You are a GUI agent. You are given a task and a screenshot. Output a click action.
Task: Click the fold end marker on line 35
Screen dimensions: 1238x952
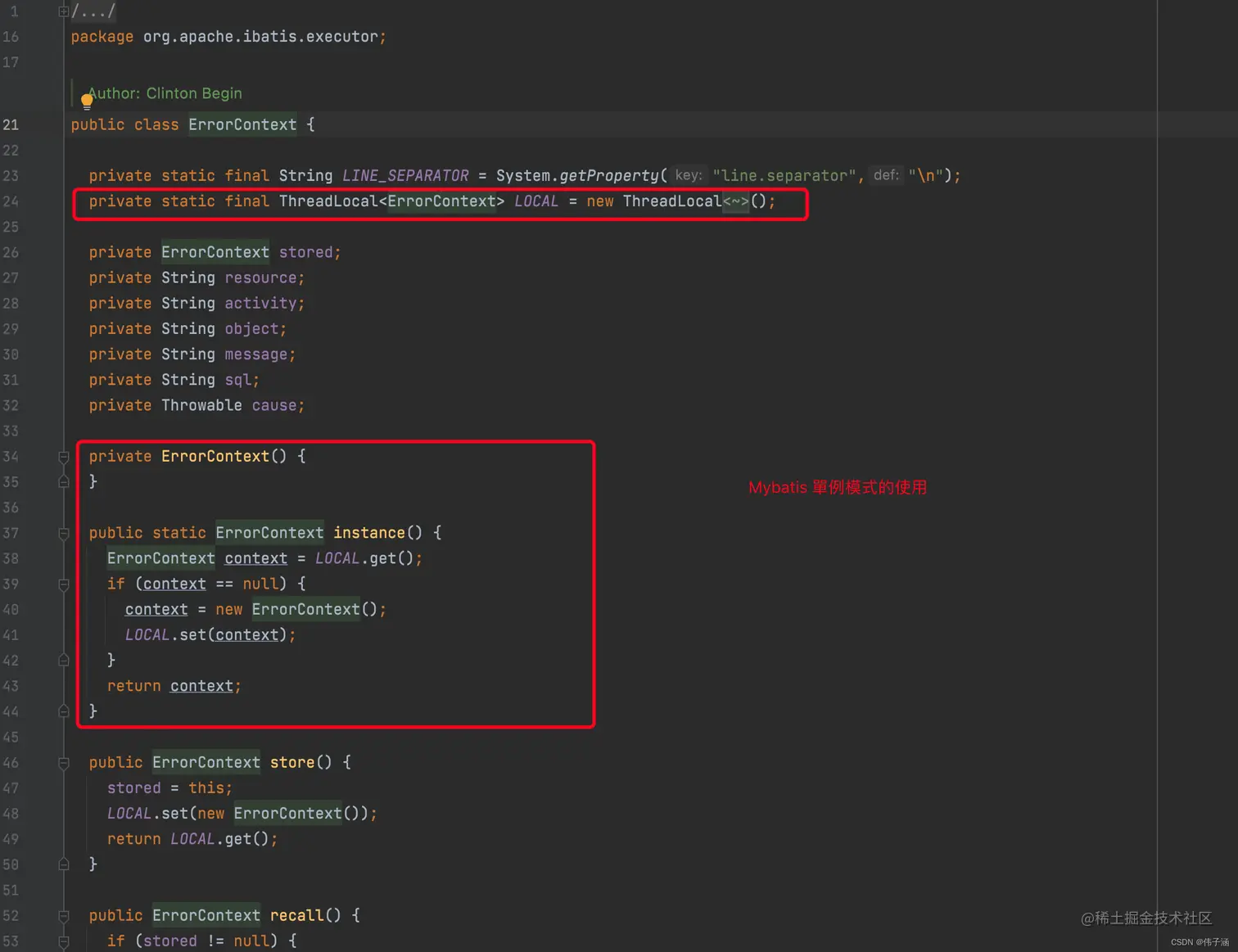[63, 482]
